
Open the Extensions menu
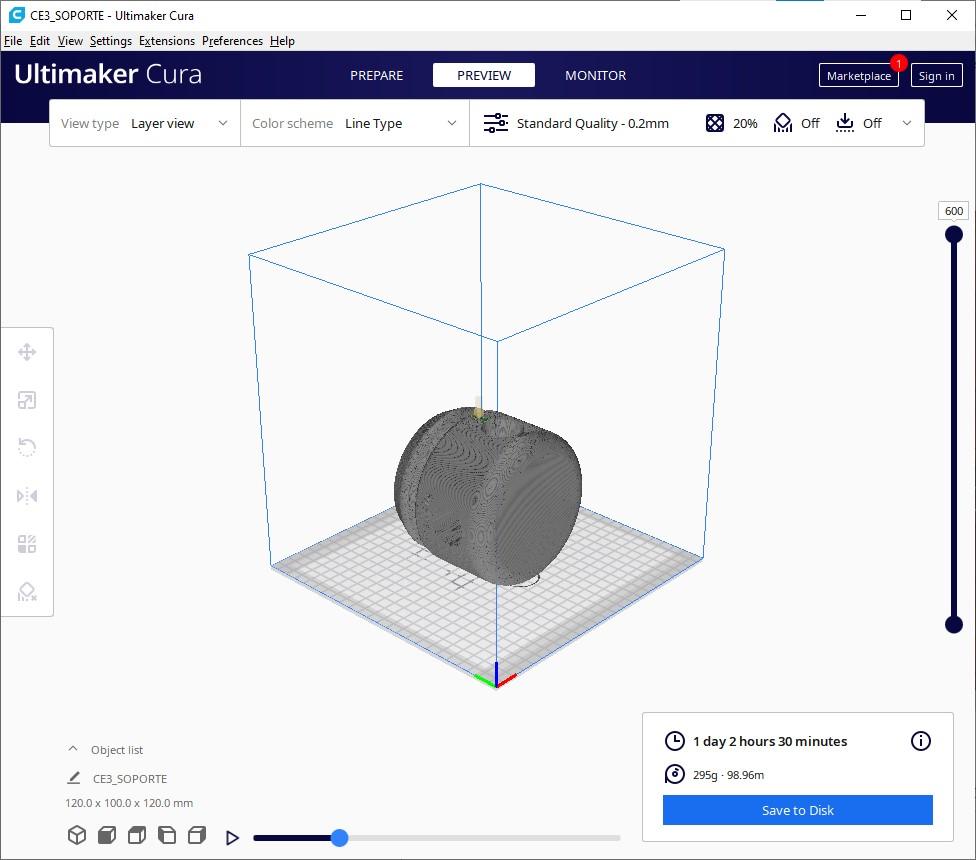click(x=167, y=41)
